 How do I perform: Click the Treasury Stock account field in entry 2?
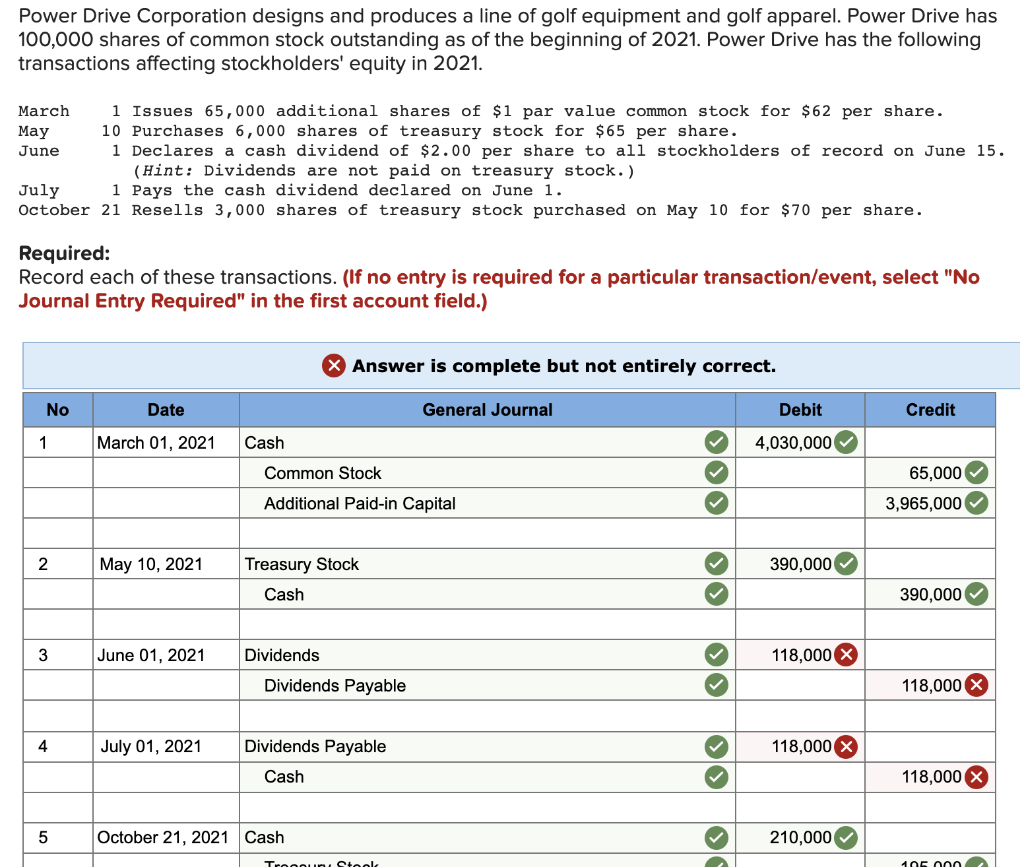coord(487,563)
